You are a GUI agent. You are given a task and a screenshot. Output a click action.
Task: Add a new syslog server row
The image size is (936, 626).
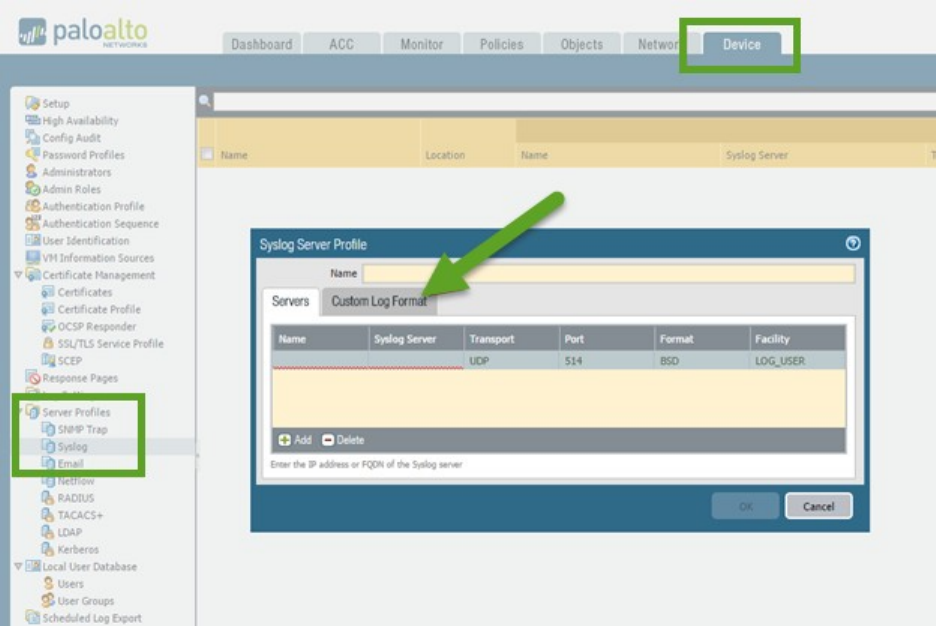(x=295, y=440)
